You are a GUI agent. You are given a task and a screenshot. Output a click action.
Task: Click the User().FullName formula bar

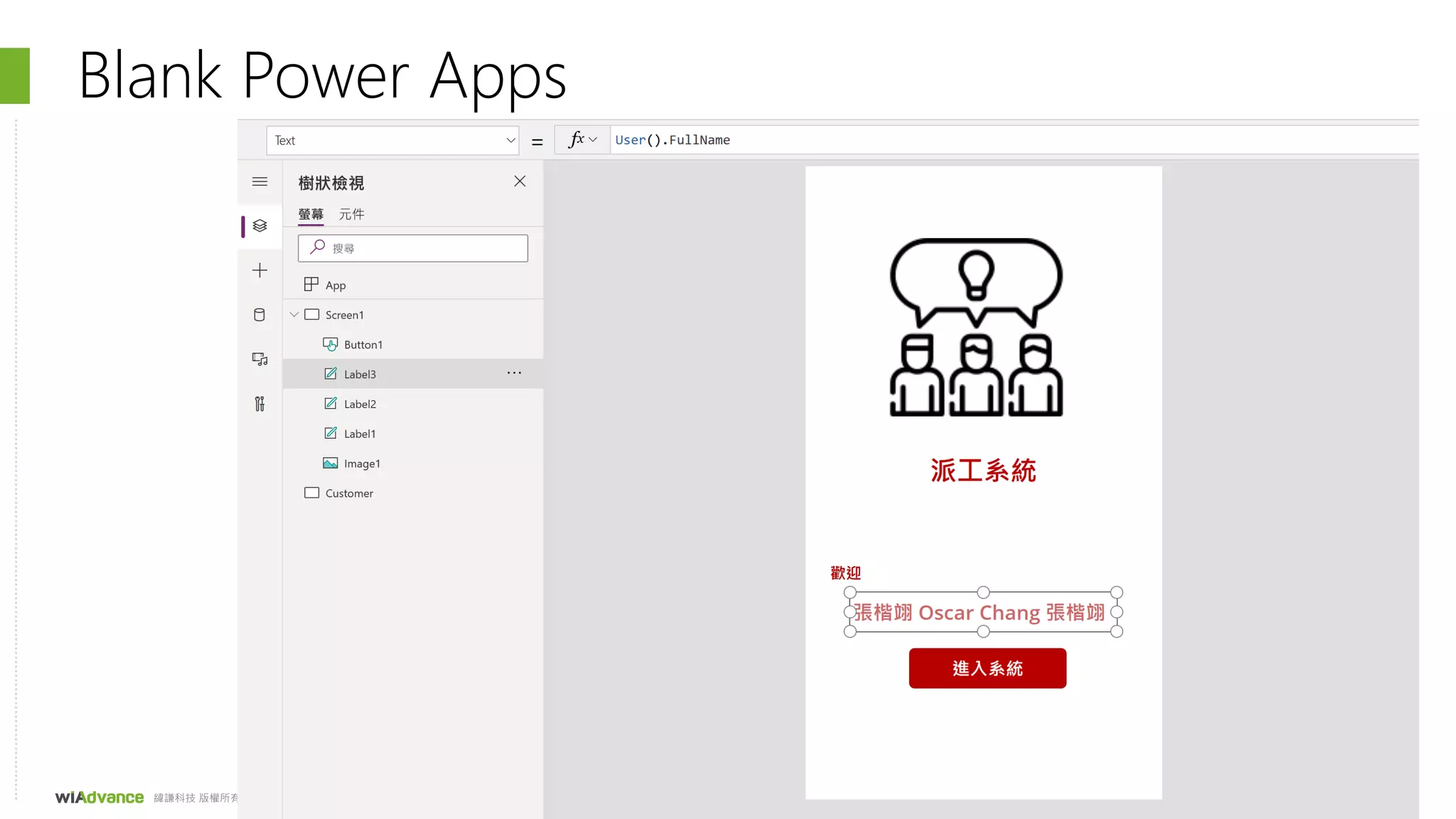1015,140
